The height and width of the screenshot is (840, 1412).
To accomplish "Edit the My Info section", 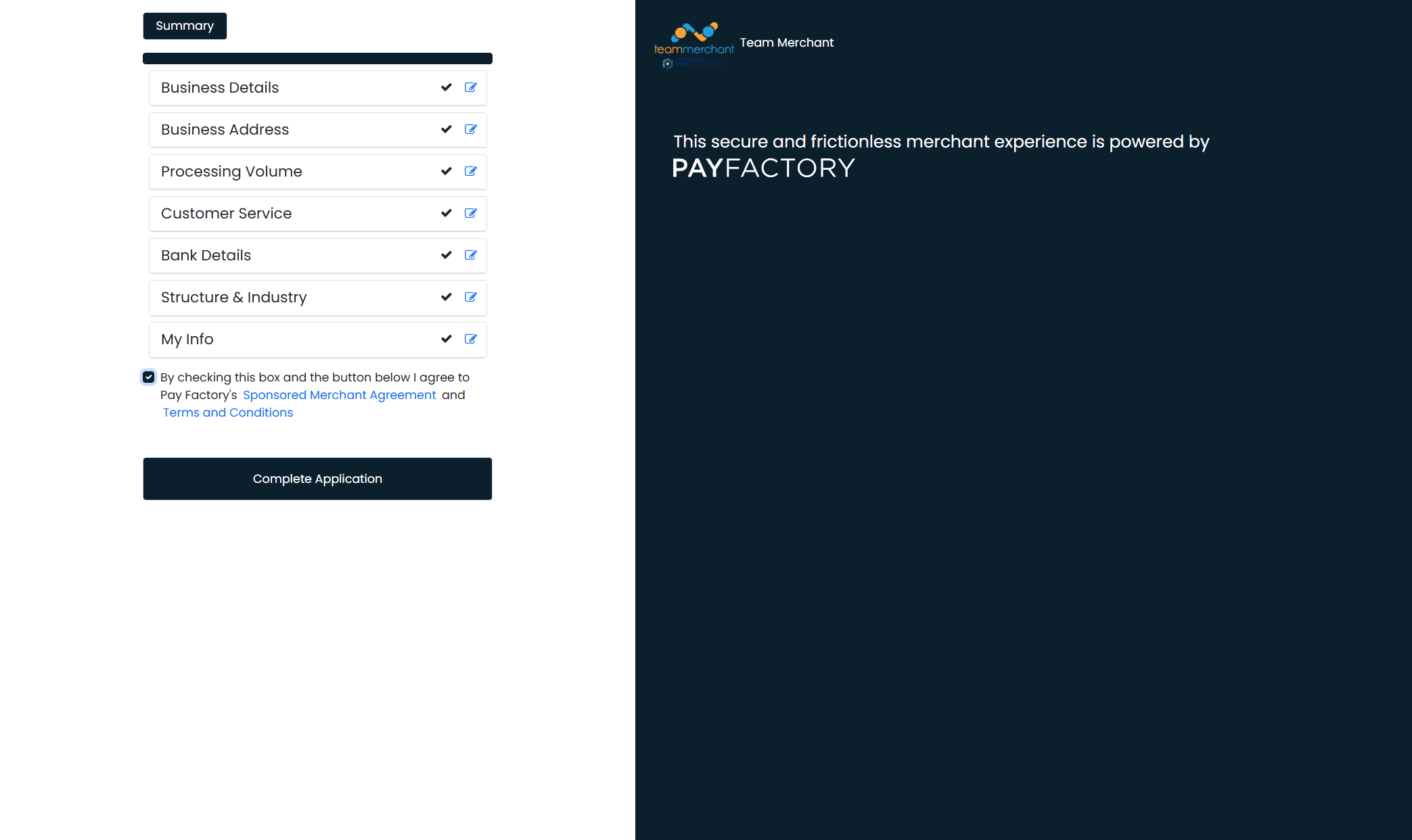I will 471,339.
